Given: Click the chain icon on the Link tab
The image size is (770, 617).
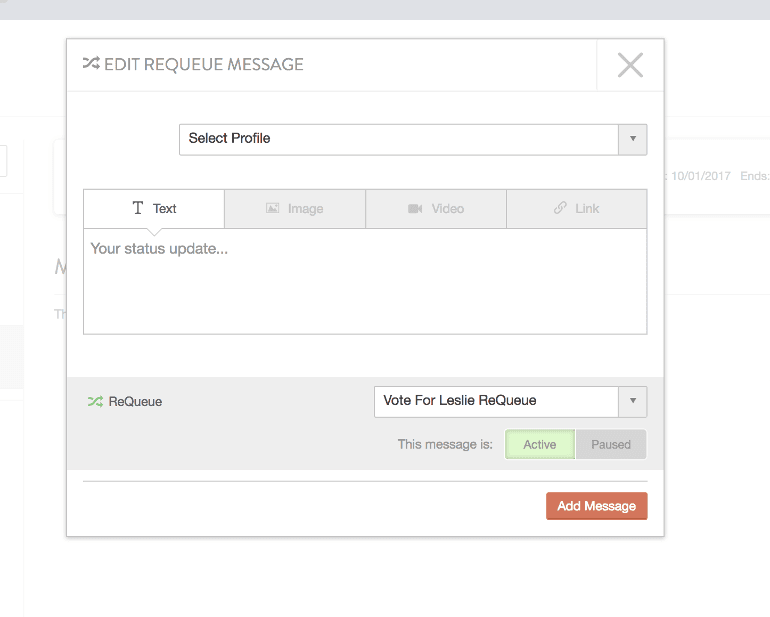Looking at the screenshot, I should [560, 209].
